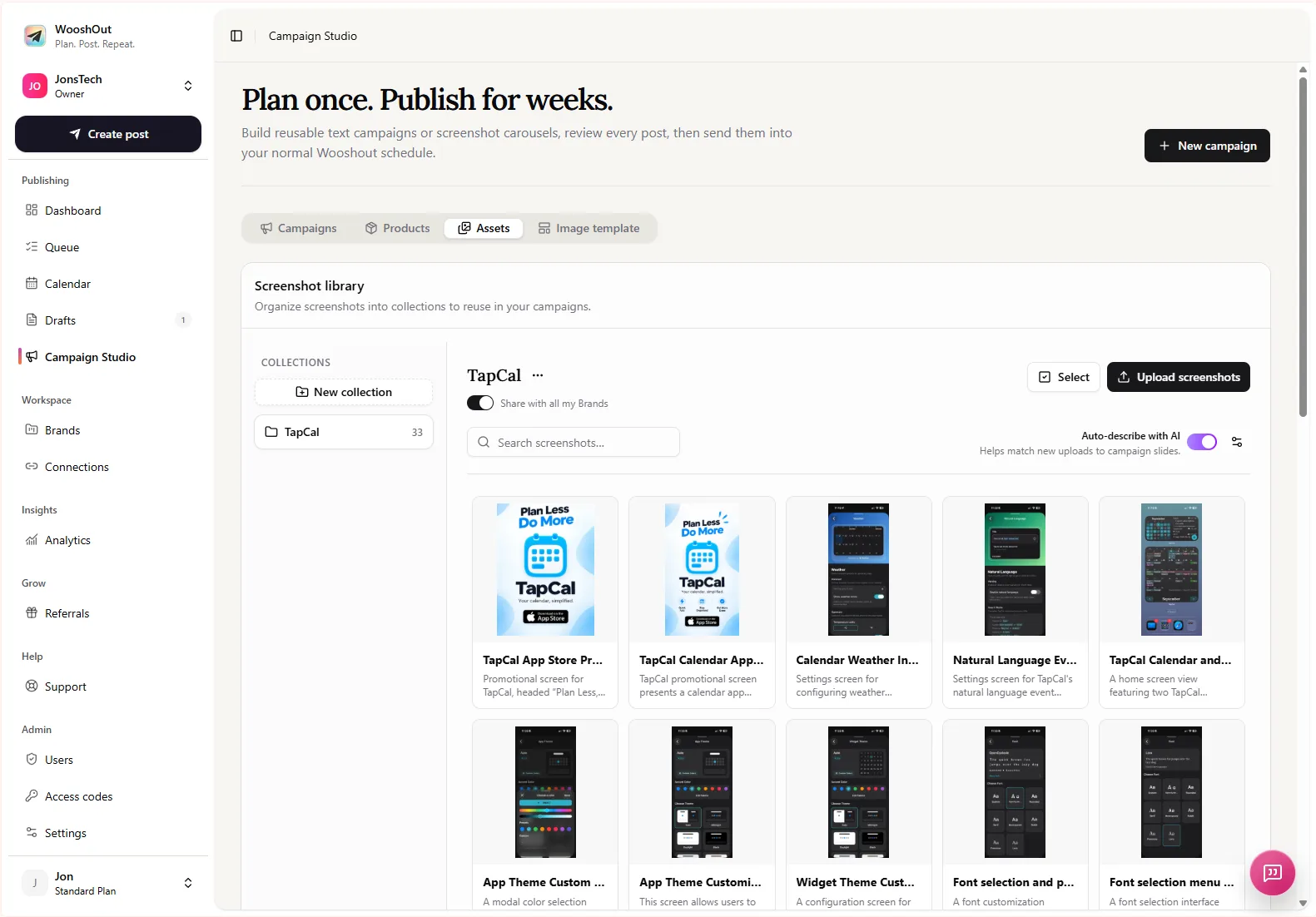Open the Widget Theme Cust... screenshot

(x=858, y=815)
